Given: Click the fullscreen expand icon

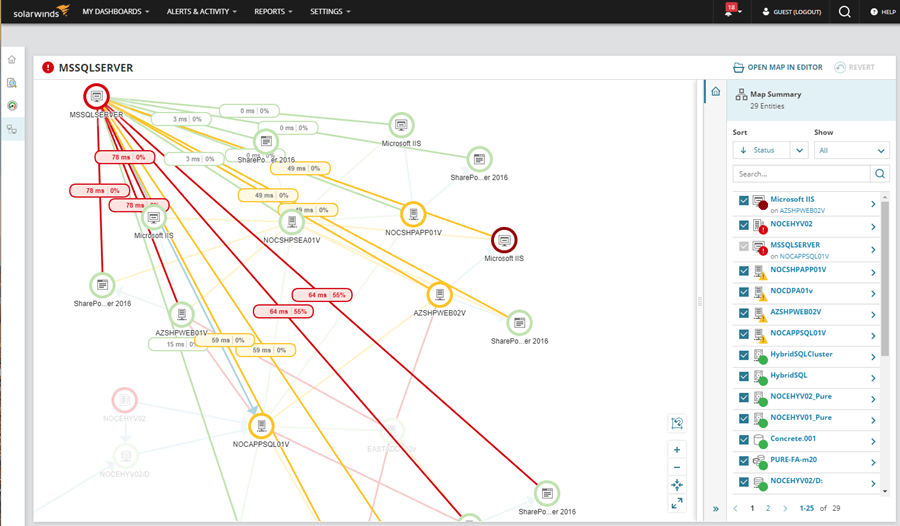Looking at the screenshot, I should click(677, 504).
